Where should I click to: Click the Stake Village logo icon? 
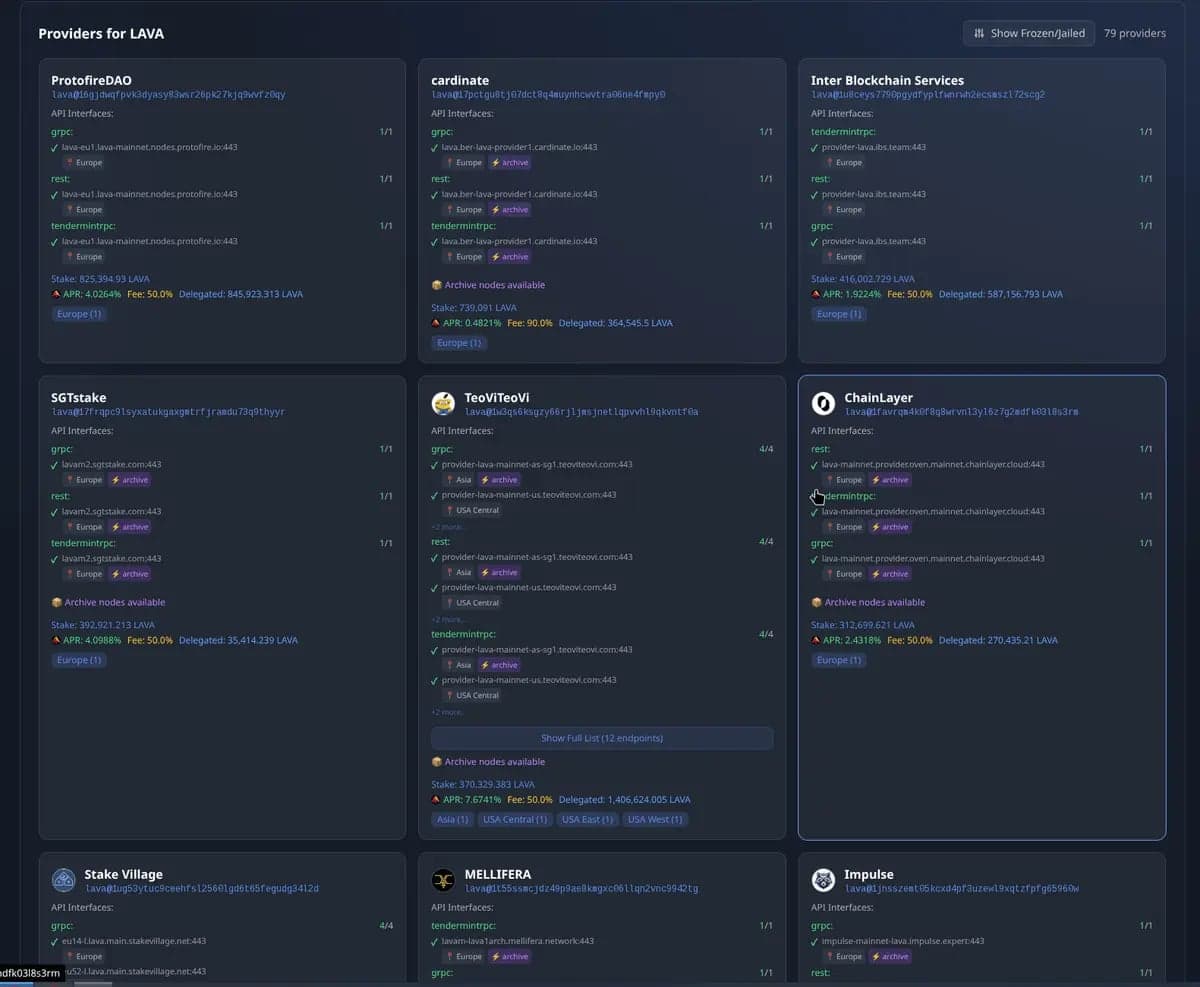click(x=64, y=880)
